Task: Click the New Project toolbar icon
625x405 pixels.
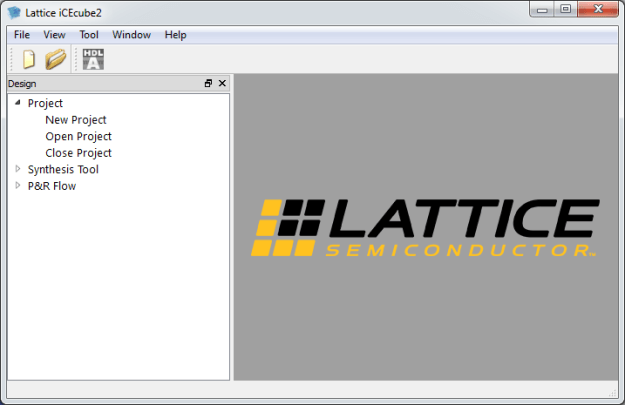Action: [29, 60]
